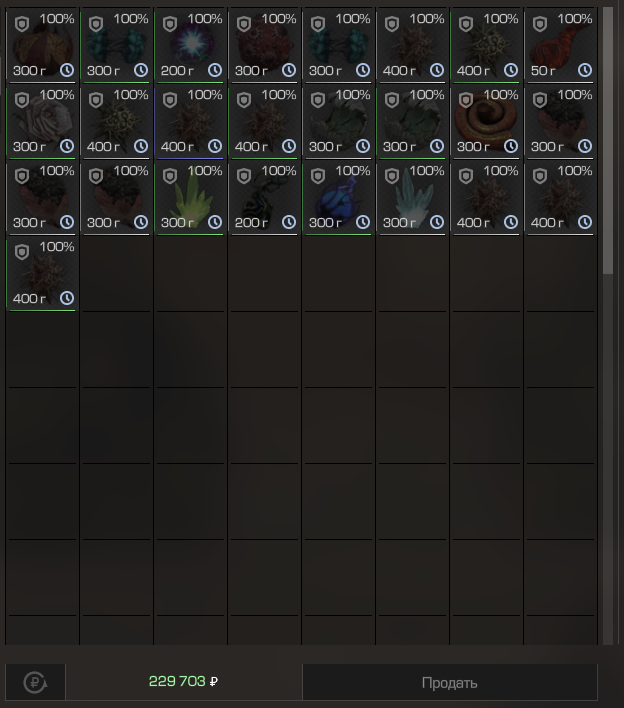Click the Продать sell button
The image size is (624, 708).
point(450,682)
